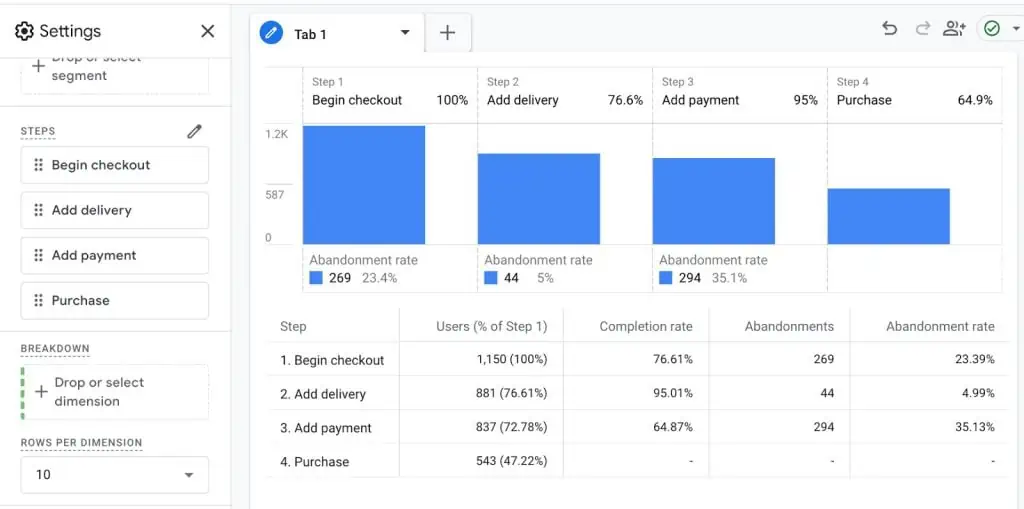Select the Add payment step
The height and width of the screenshot is (509, 1024).
pos(114,255)
